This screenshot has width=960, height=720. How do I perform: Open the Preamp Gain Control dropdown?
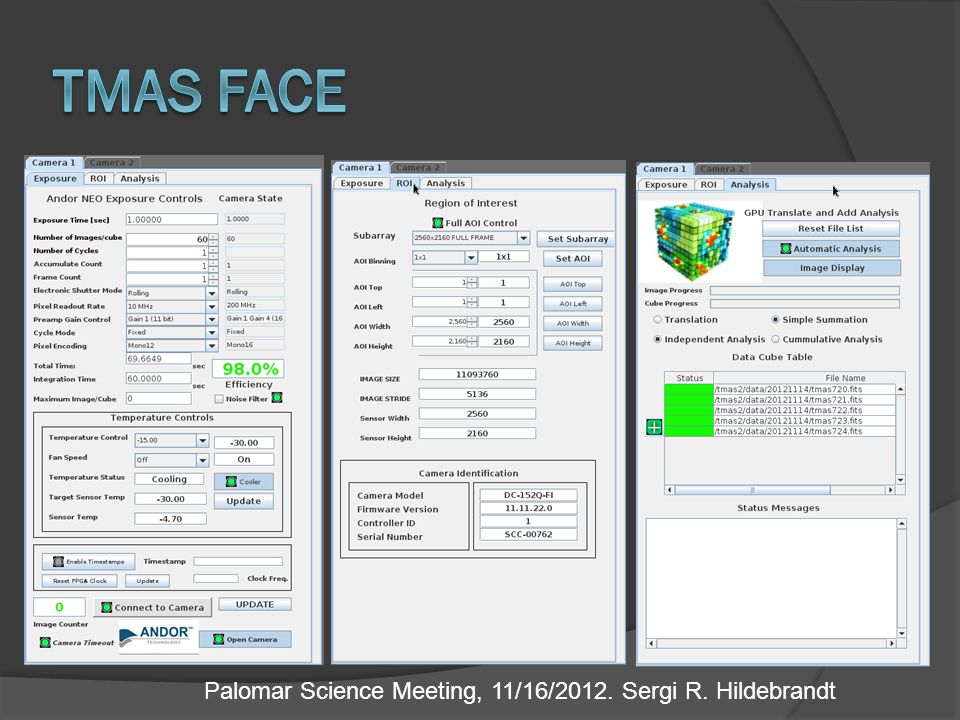(212, 320)
